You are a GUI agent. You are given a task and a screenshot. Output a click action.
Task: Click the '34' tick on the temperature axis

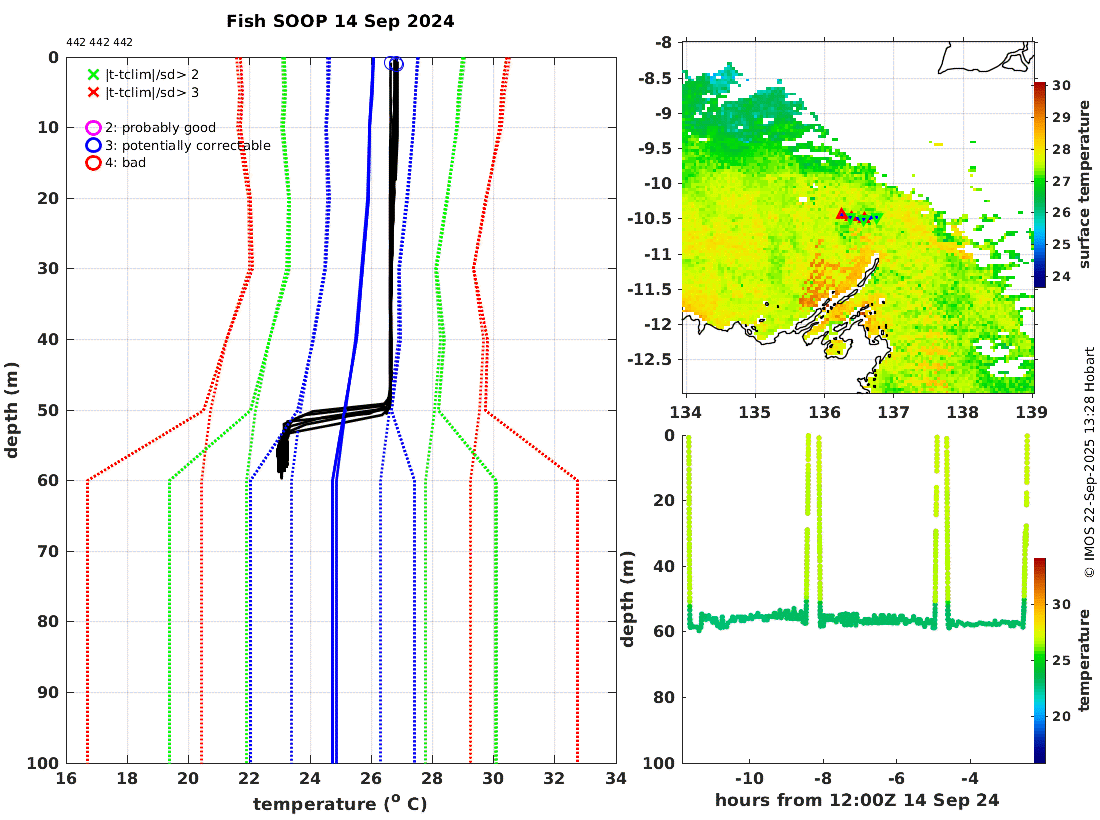615,779
